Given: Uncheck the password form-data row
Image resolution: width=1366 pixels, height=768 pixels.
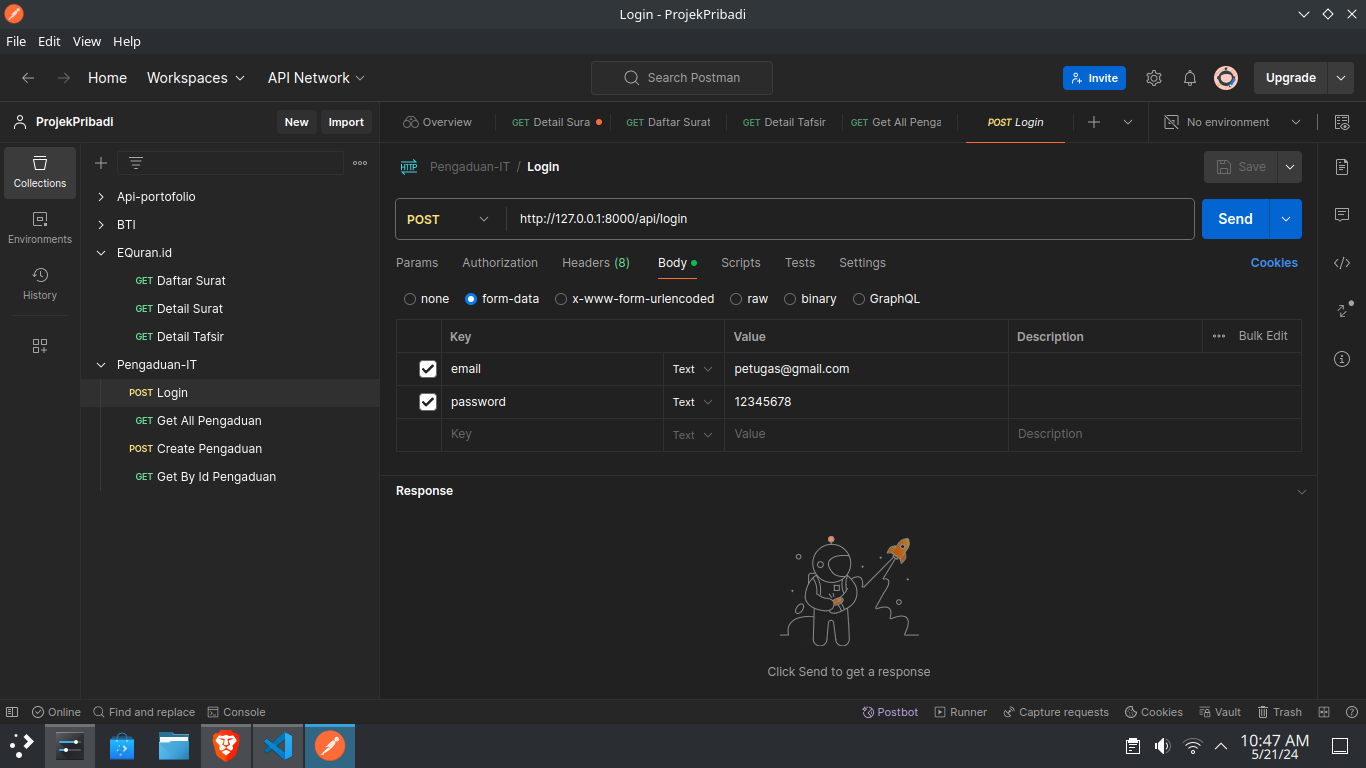Looking at the screenshot, I should pyautogui.click(x=428, y=401).
